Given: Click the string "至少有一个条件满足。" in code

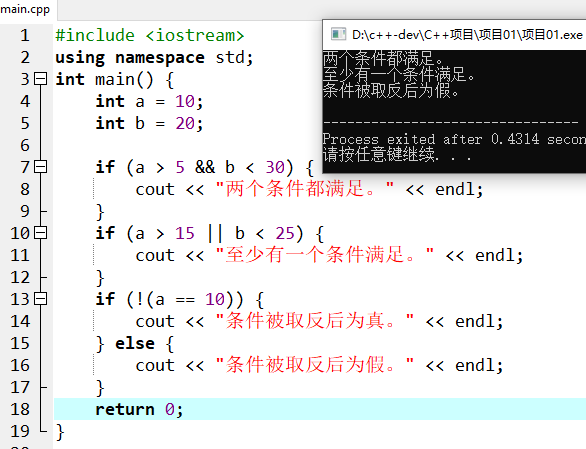Looking at the screenshot, I should pyautogui.click(x=325, y=255).
